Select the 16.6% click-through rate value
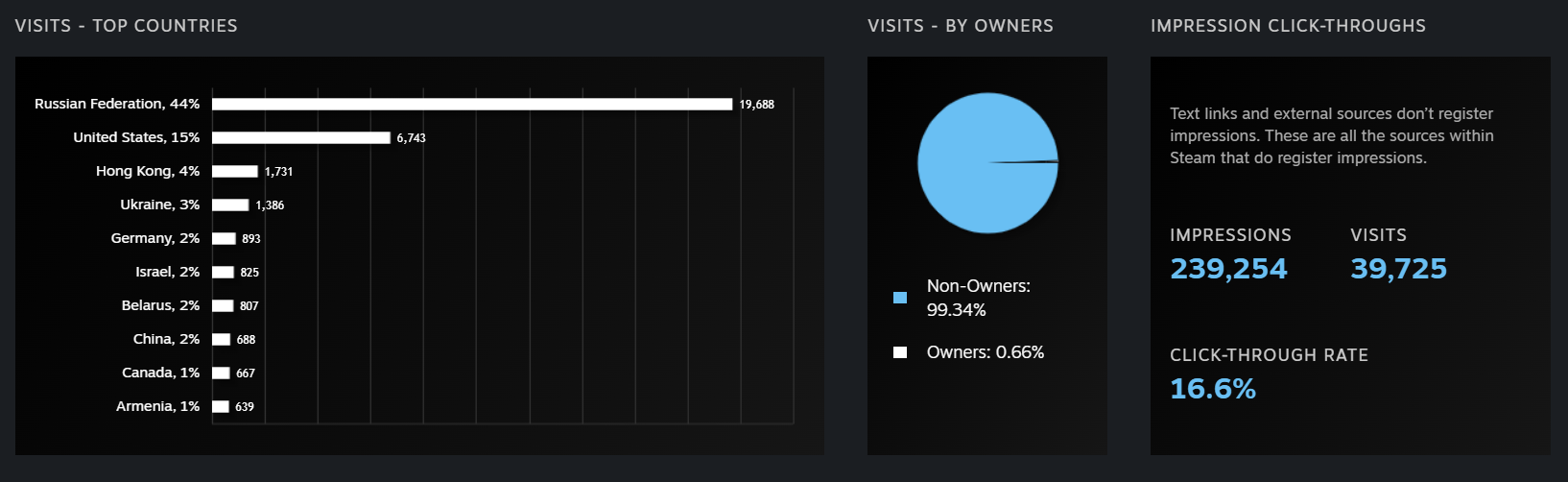The height and width of the screenshot is (482, 1568). coord(1212,389)
